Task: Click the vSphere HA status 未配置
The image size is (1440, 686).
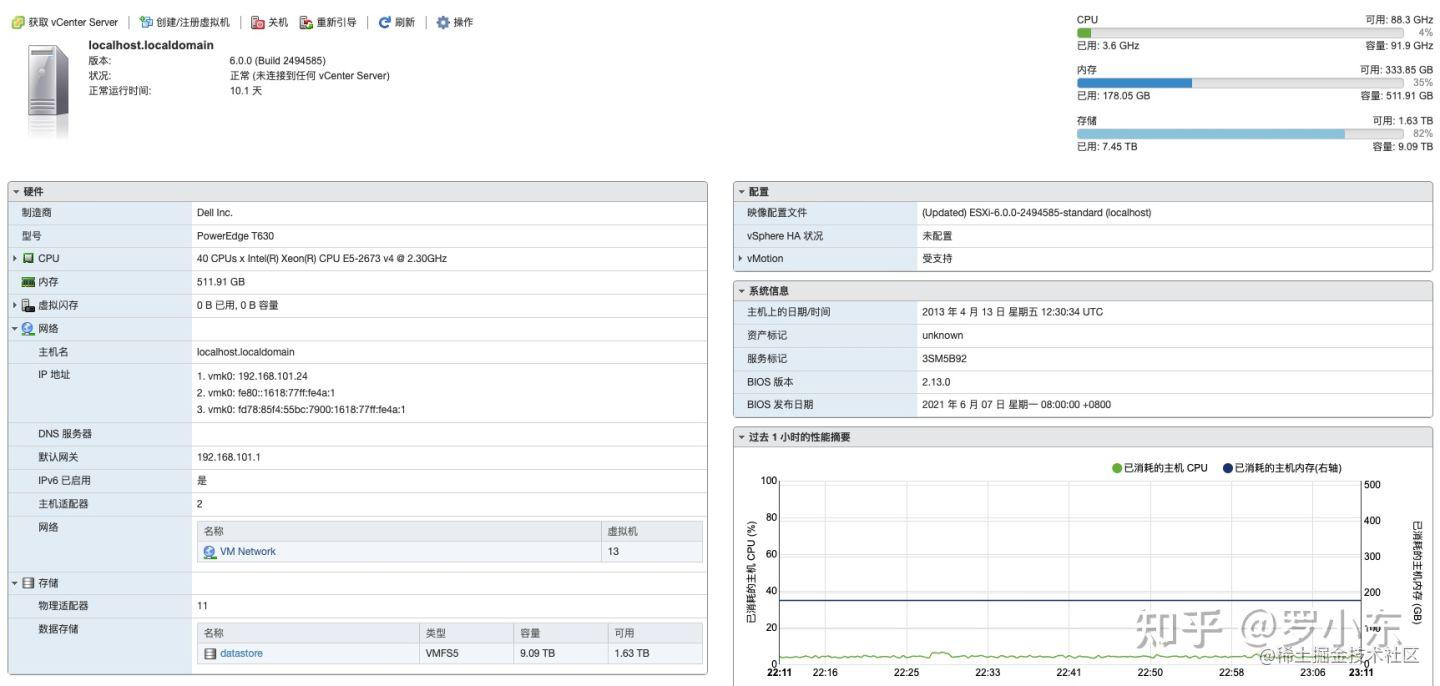Action: 937,236
